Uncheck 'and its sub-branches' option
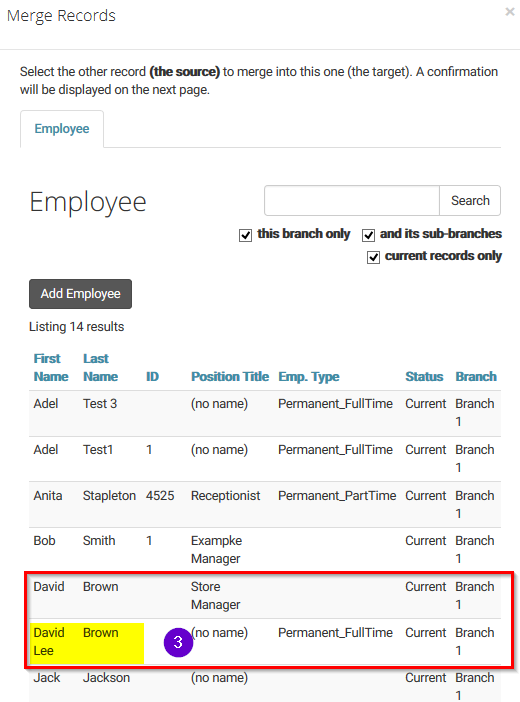This screenshot has width=520, height=702. [369, 235]
